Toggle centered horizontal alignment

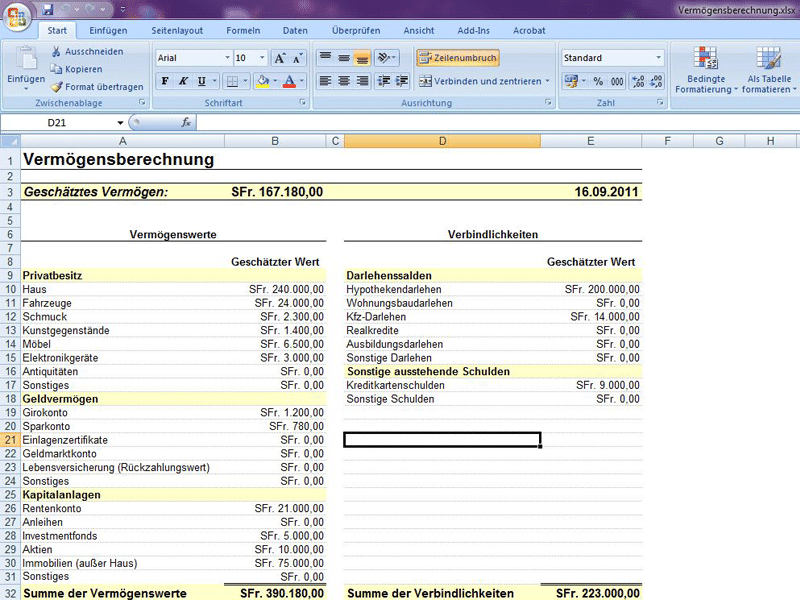[344, 81]
